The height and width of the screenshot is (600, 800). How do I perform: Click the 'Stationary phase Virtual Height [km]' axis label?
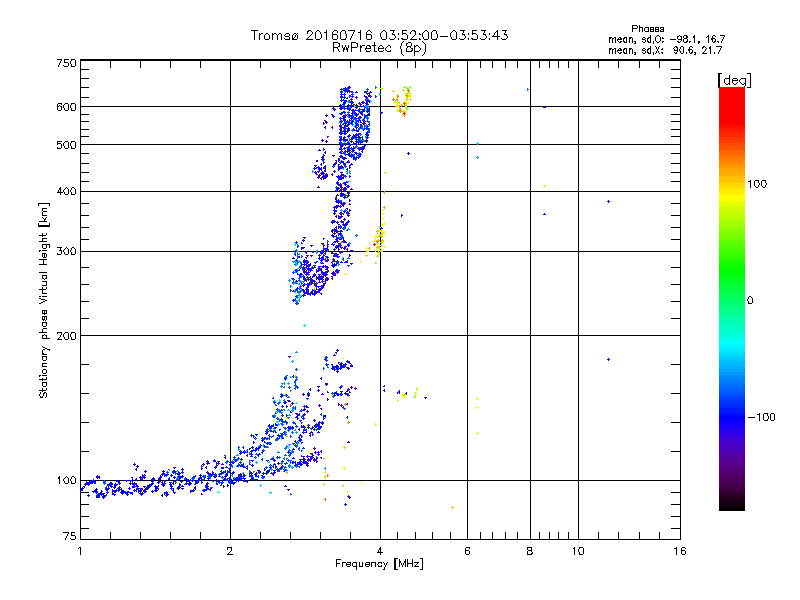[x=43, y=300]
